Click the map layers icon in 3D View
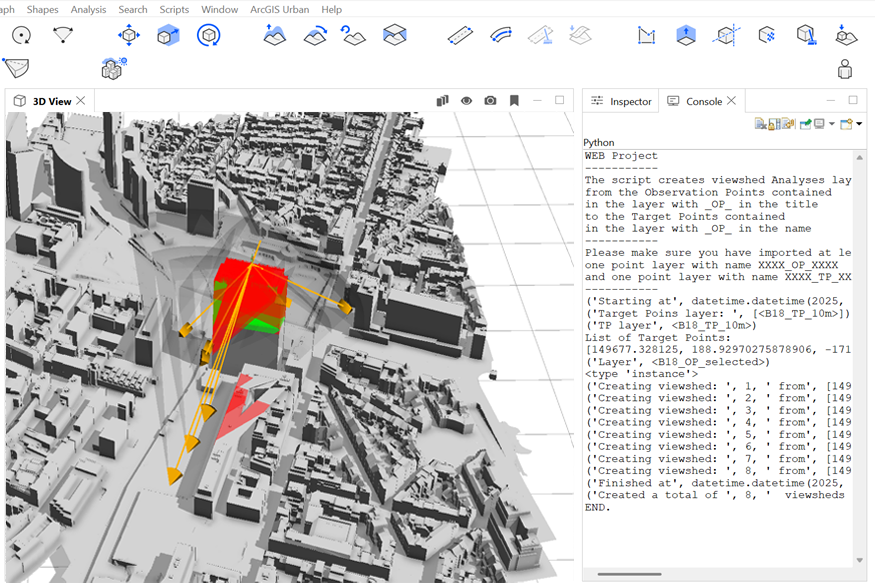This screenshot has height=588, width=875. point(442,100)
